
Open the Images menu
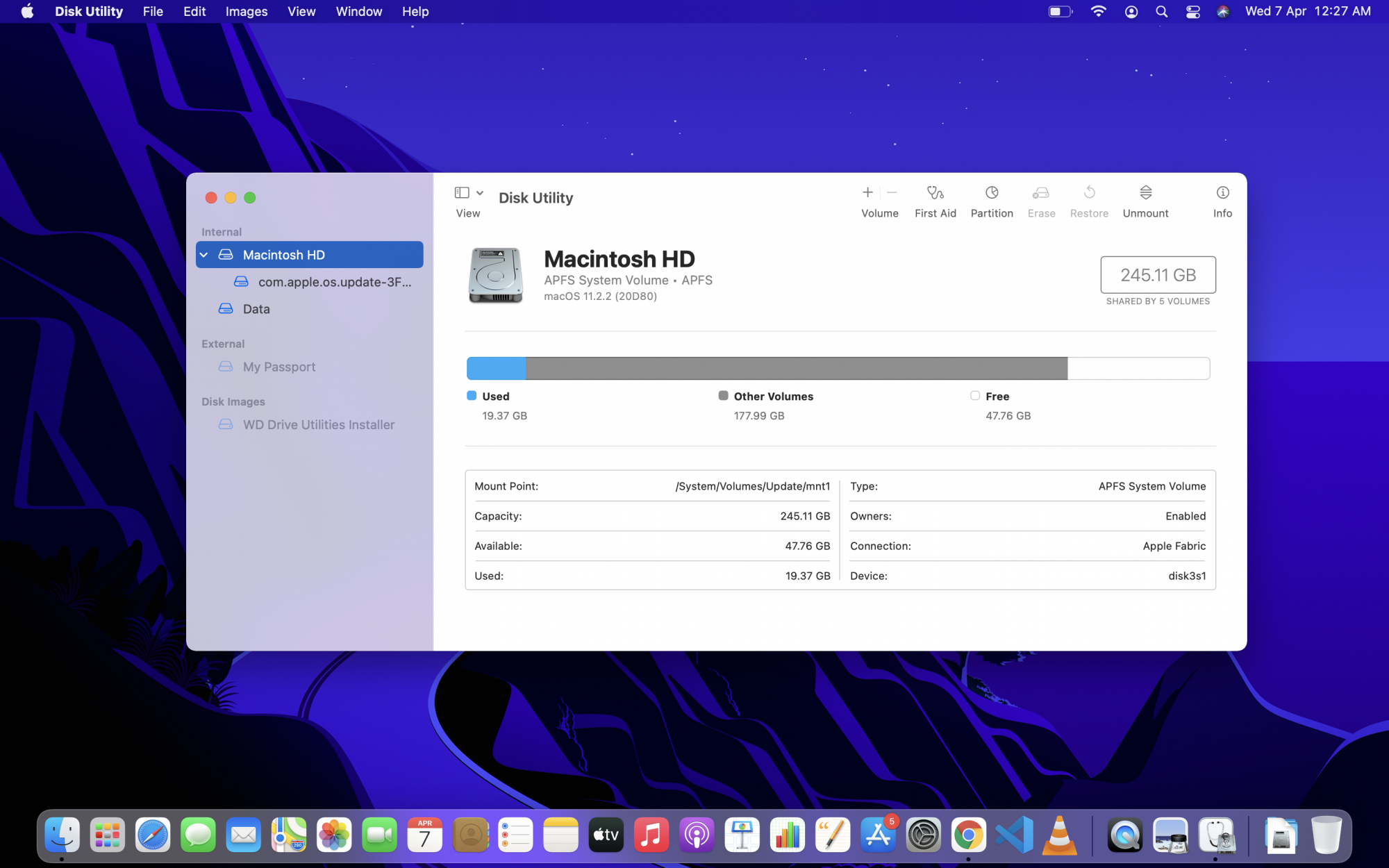[246, 12]
